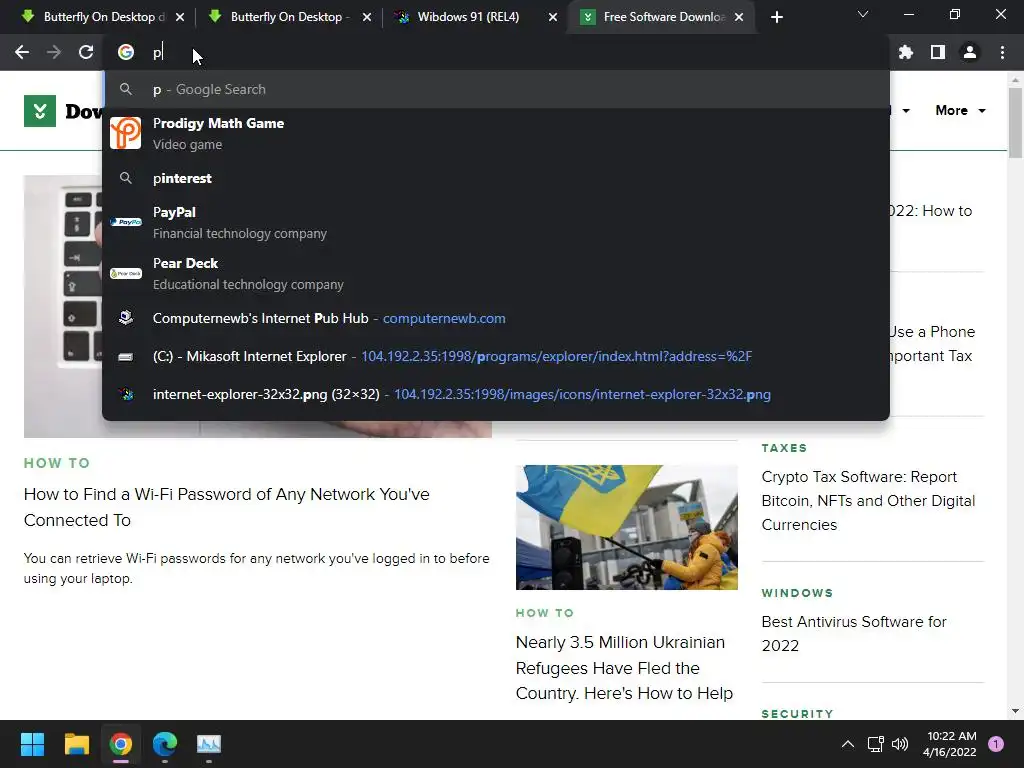Click the SECURITY category label
The height and width of the screenshot is (768, 1024).
point(797,714)
